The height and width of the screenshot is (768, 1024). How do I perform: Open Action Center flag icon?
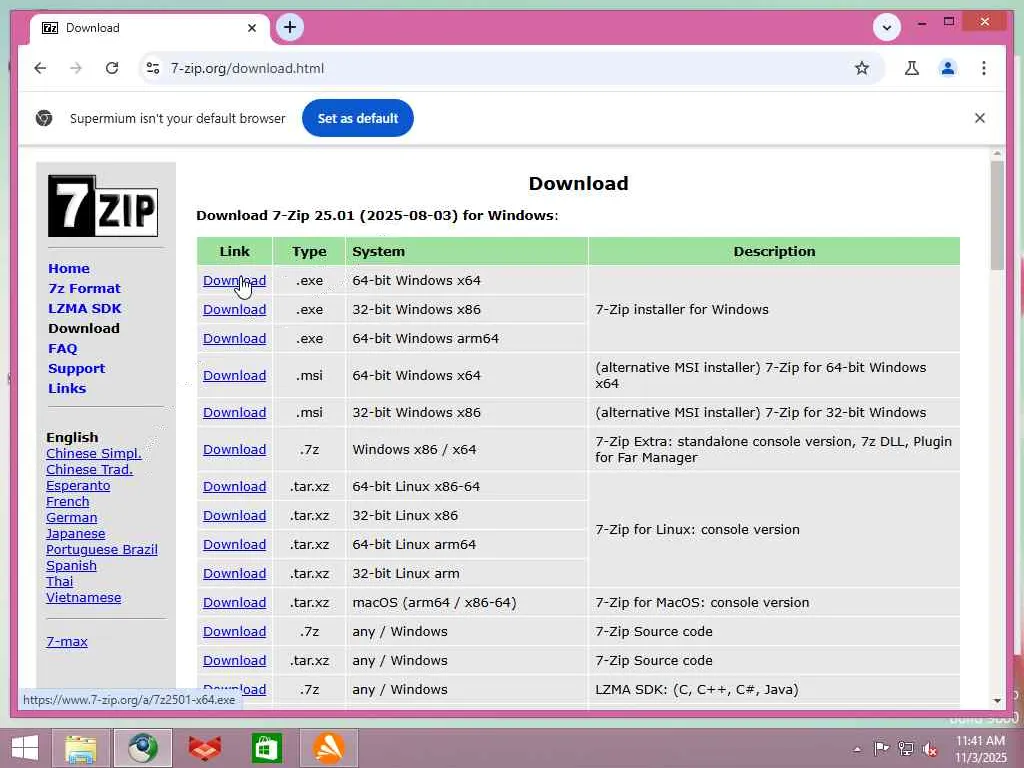[881, 748]
